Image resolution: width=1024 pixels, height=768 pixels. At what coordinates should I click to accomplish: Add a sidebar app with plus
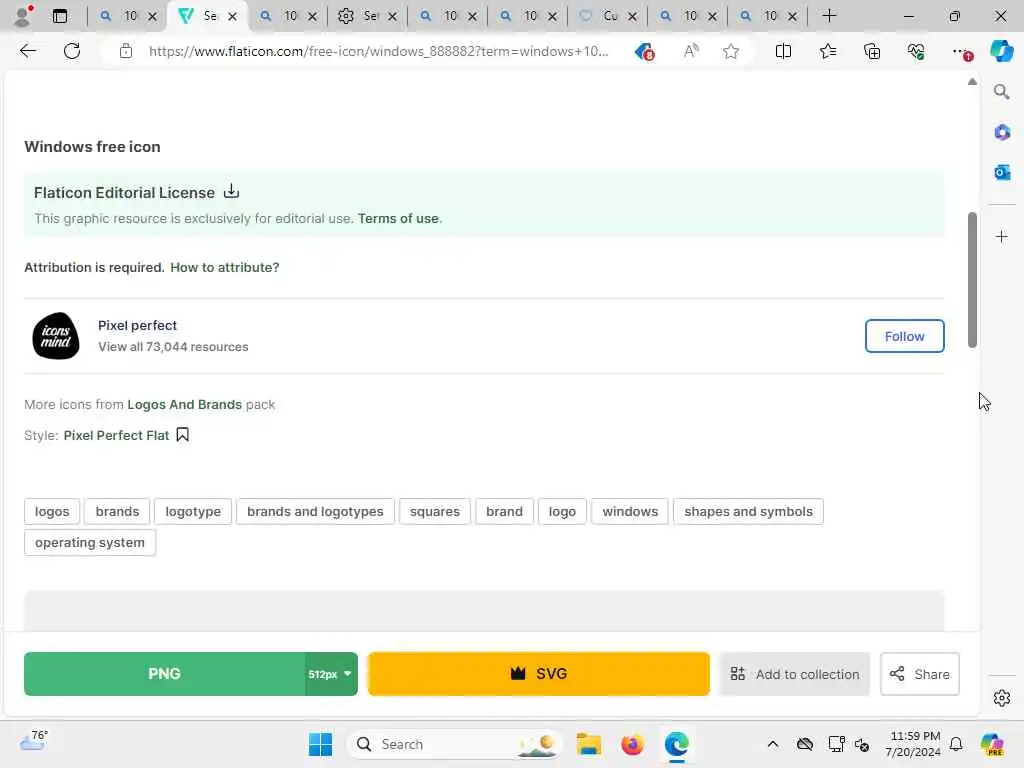coord(1002,236)
